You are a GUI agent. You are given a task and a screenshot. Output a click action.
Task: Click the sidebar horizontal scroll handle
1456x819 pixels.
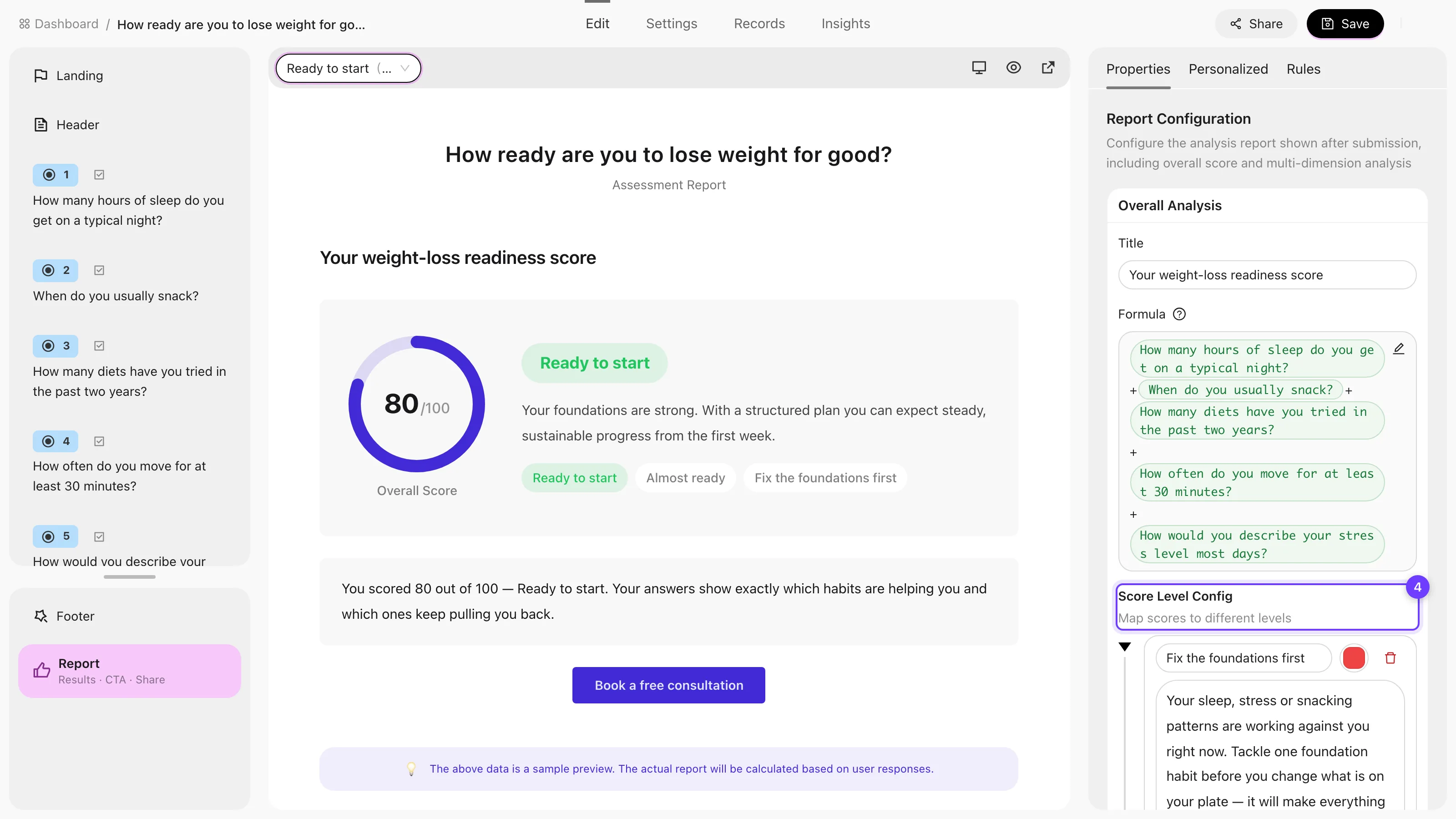click(x=129, y=576)
